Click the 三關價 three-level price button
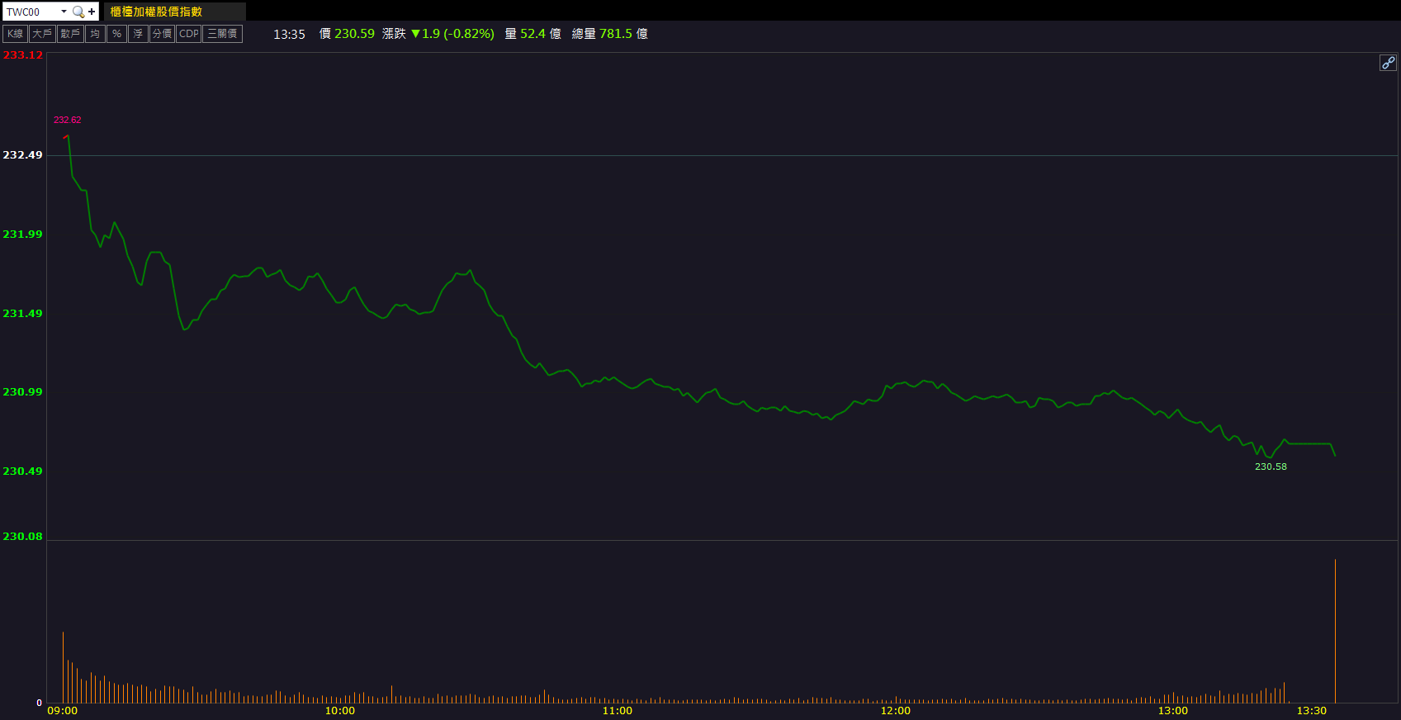Image resolution: width=1401 pixels, height=720 pixels. (x=222, y=34)
